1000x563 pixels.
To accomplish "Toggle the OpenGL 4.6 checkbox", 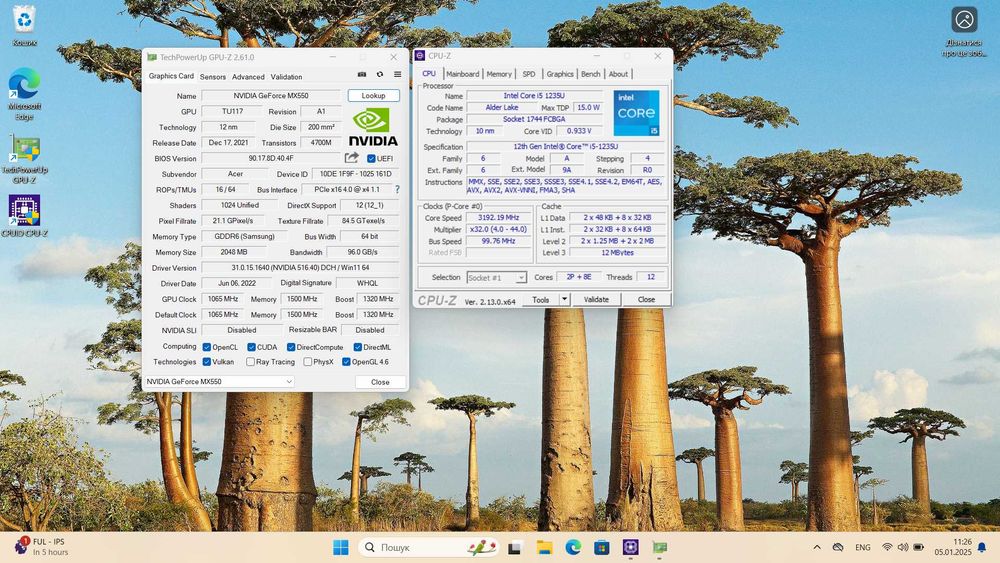I will coord(346,362).
